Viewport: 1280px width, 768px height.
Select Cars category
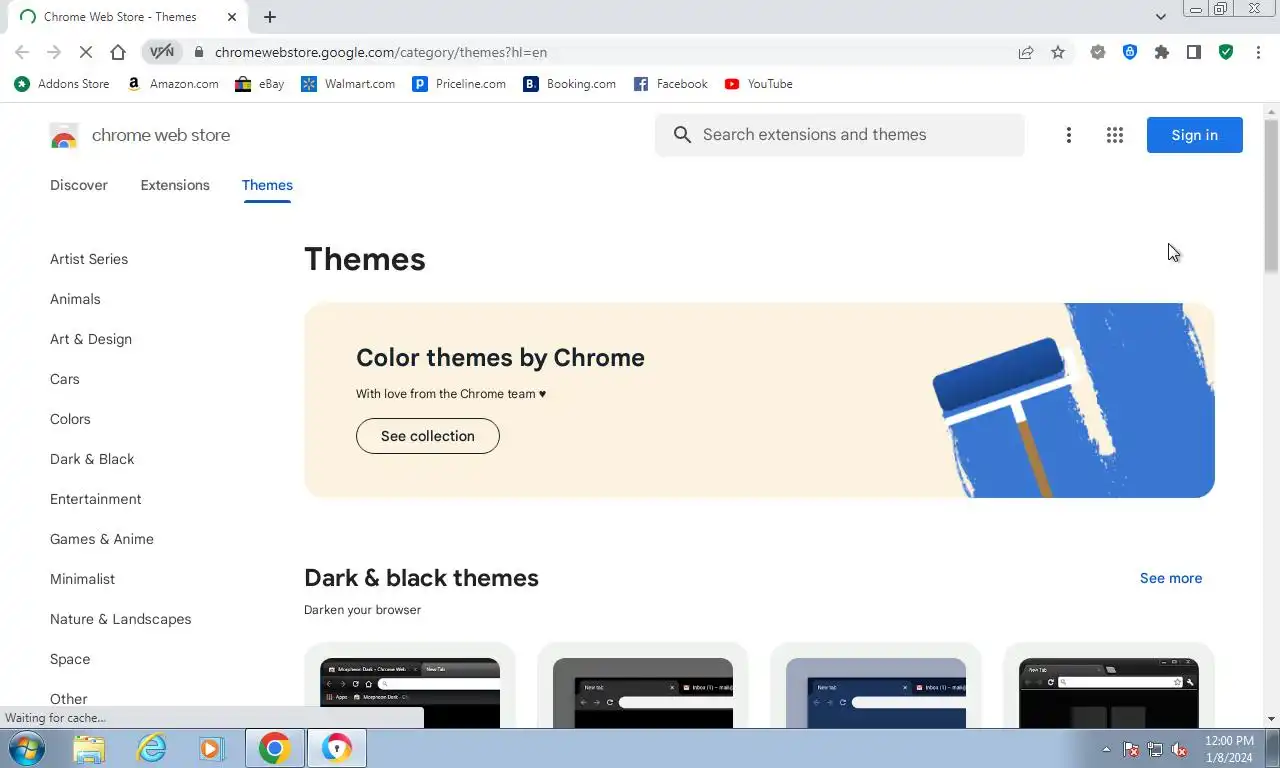pyautogui.click(x=65, y=379)
